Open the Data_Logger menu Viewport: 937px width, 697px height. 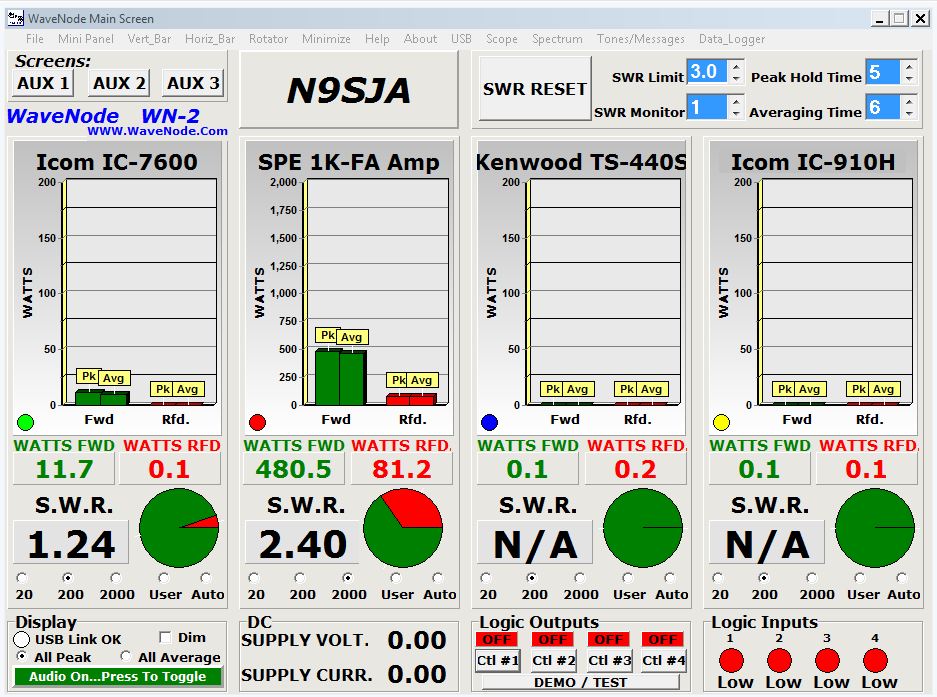coord(731,39)
